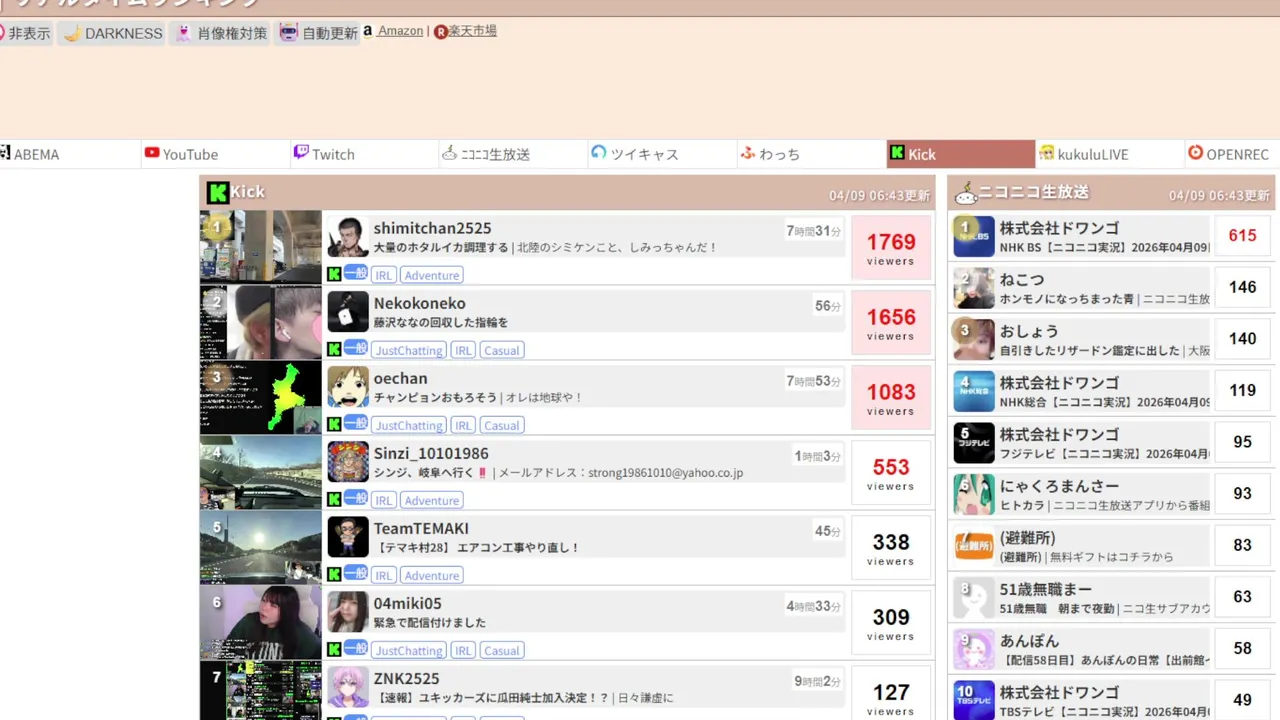
Task: Click Adventure tag under shimitchan2525
Action: pos(432,275)
